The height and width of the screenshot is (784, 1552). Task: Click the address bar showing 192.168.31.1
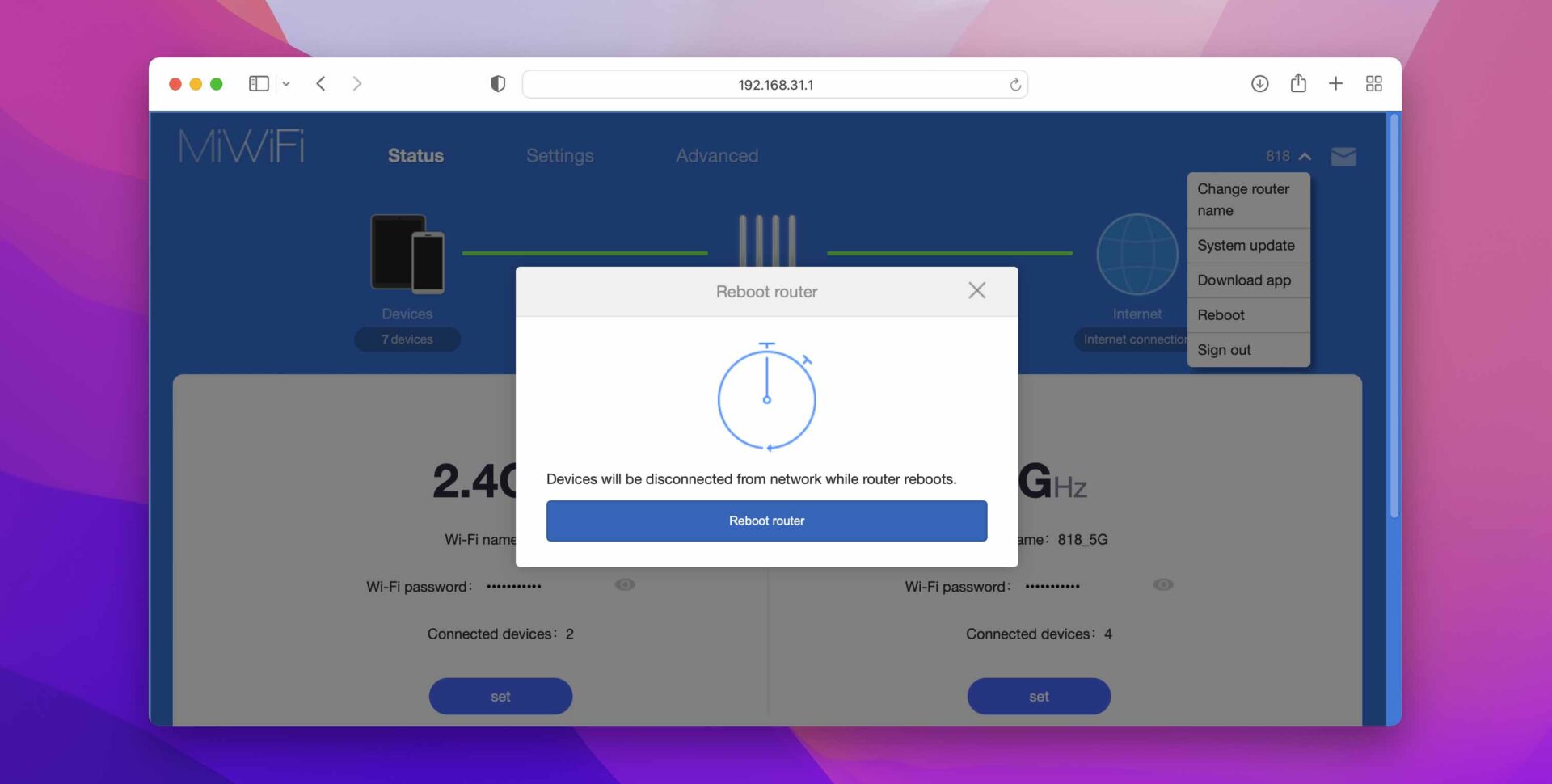click(x=774, y=83)
